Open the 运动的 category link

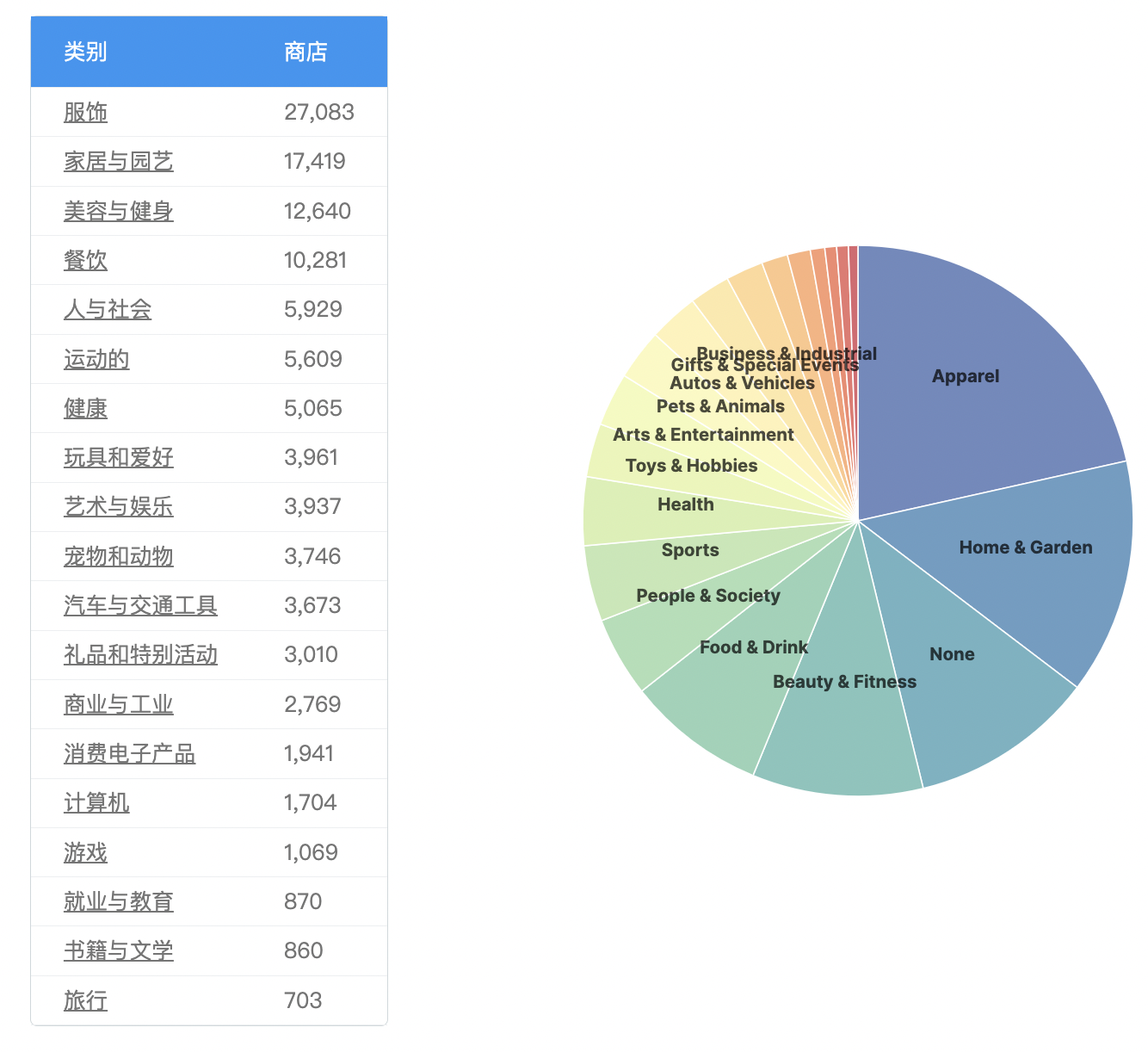(x=96, y=359)
